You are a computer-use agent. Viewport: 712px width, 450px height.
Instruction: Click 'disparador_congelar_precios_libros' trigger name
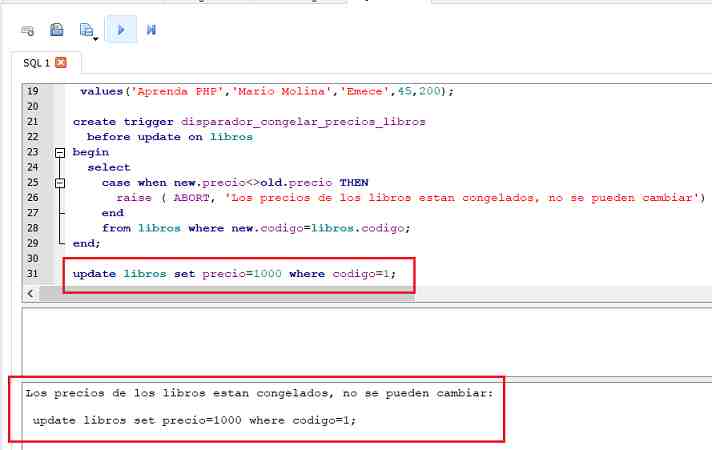(x=303, y=122)
